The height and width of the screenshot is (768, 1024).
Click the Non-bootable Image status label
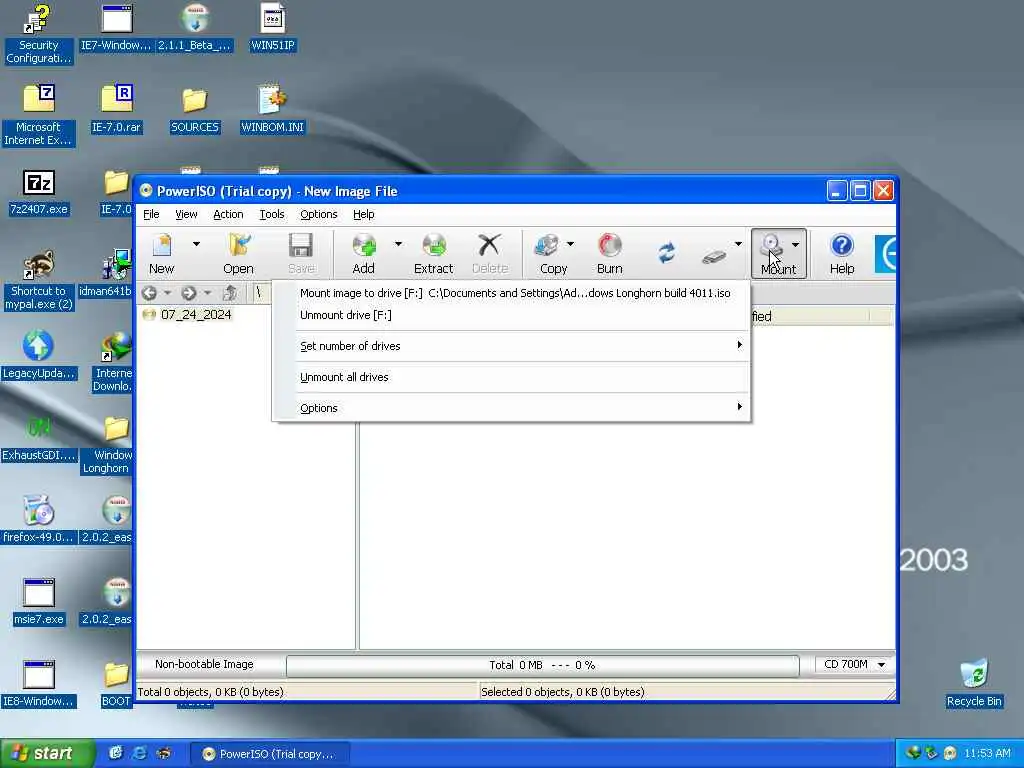click(204, 664)
